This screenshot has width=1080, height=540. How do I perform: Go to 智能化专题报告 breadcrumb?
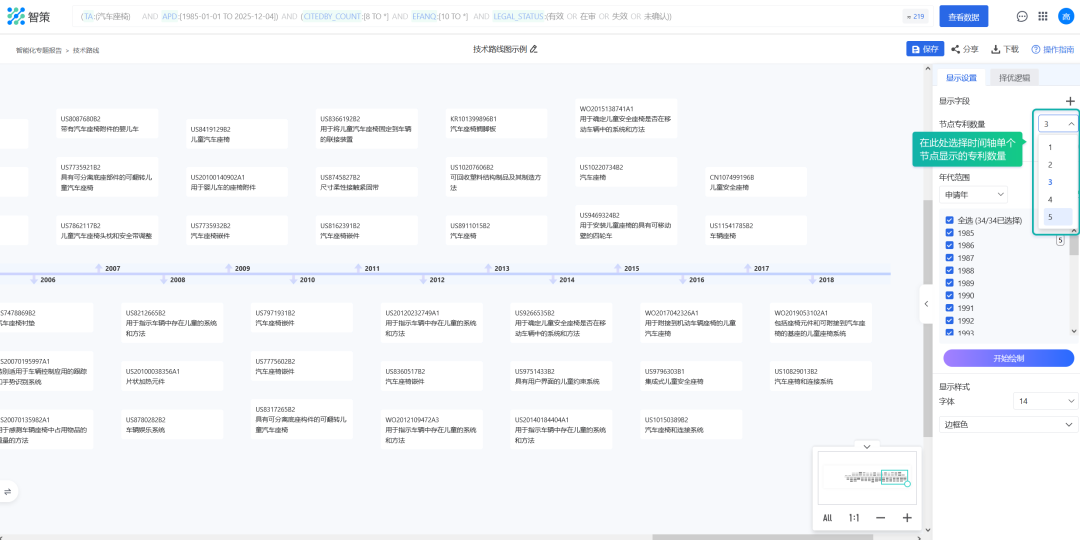tap(39, 50)
